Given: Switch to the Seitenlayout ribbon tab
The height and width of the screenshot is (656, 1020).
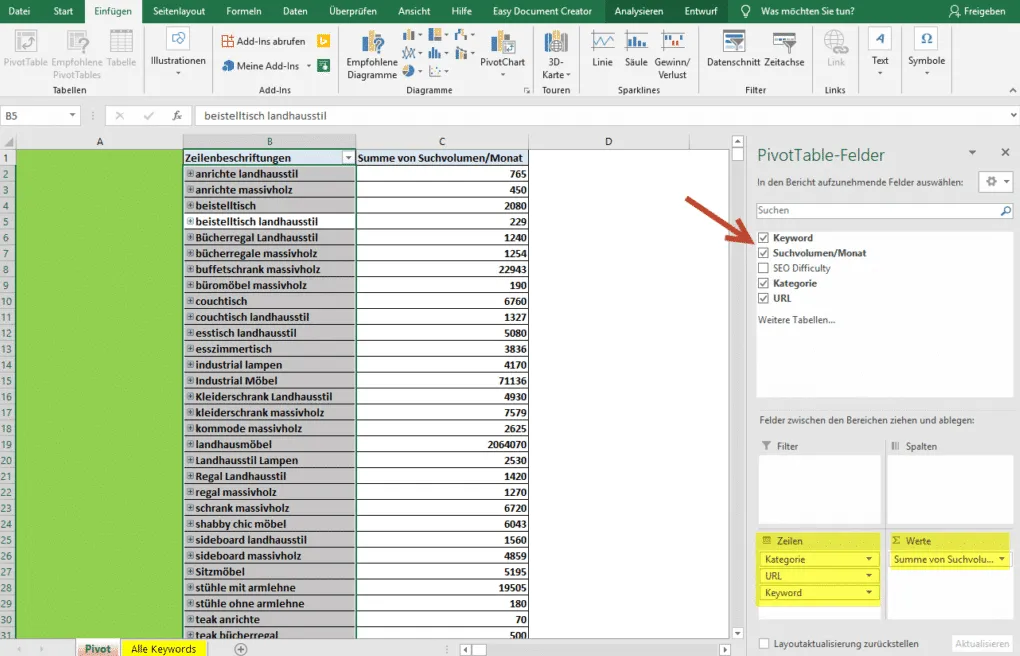Looking at the screenshot, I should pyautogui.click(x=179, y=11).
